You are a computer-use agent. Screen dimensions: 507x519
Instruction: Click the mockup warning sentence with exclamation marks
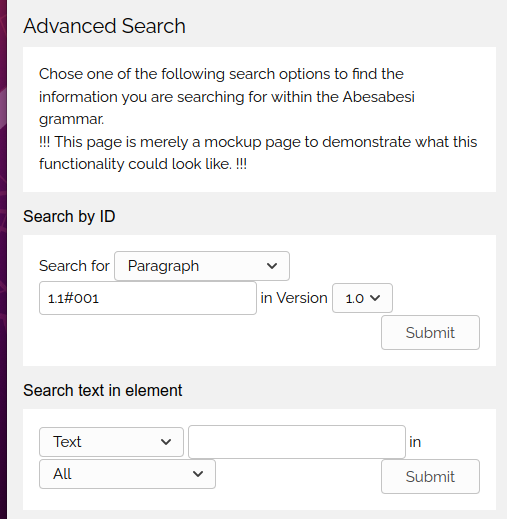(258, 153)
